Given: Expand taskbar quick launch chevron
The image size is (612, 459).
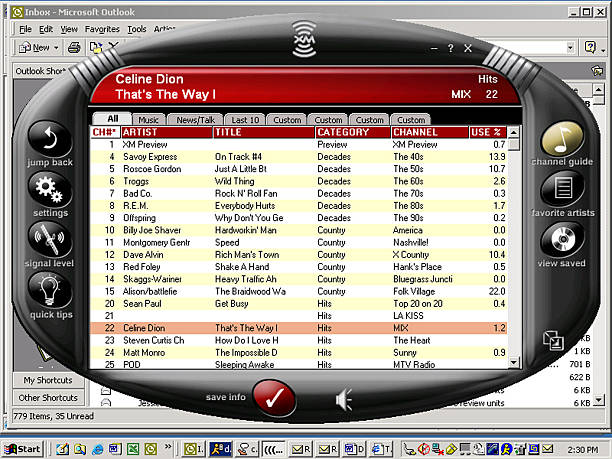Looking at the screenshot, I should pos(168,446).
